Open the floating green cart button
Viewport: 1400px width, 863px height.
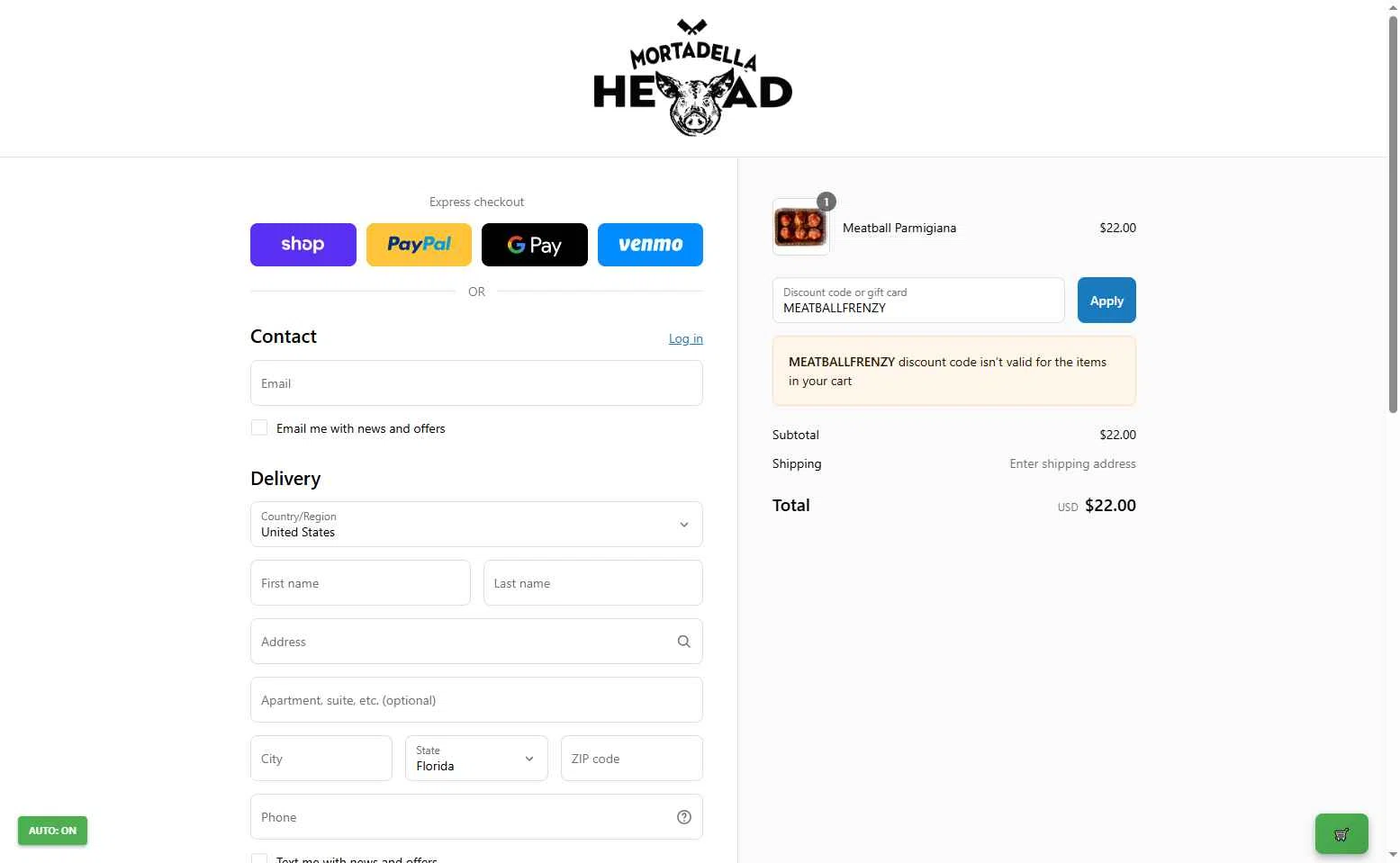pos(1341,833)
